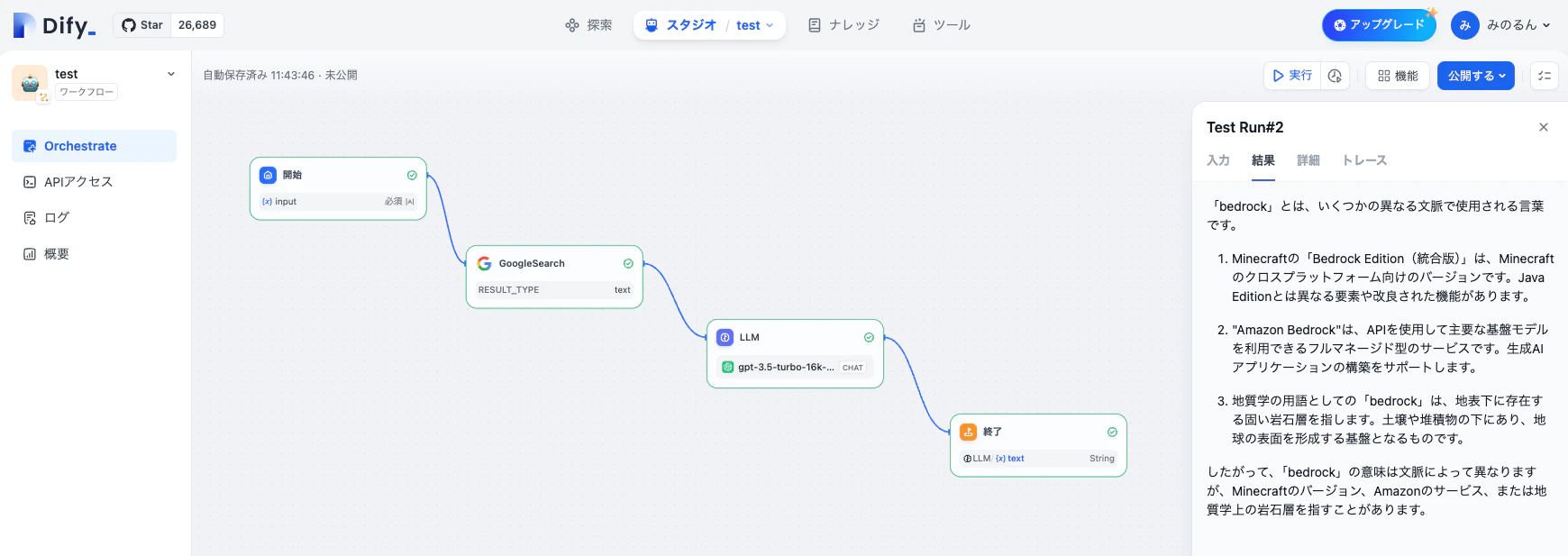The image size is (1568, 556).
Task: Click the Amazon Bedrock result paragraph
Action: [x=1390, y=349]
